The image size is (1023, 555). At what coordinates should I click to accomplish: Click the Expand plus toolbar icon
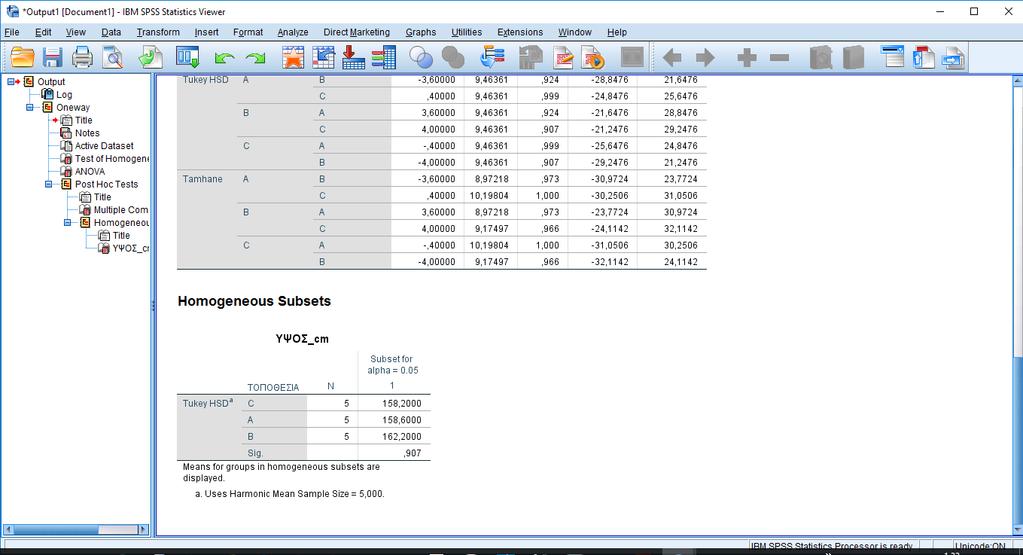[x=746, y=57]
